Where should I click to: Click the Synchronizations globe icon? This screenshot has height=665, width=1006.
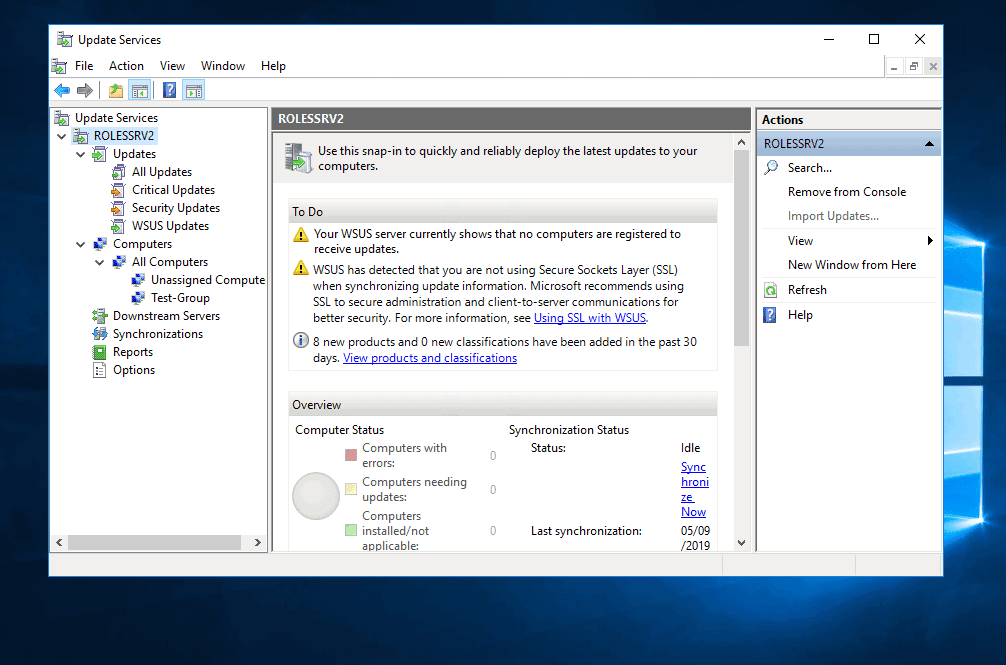[99, 333]
